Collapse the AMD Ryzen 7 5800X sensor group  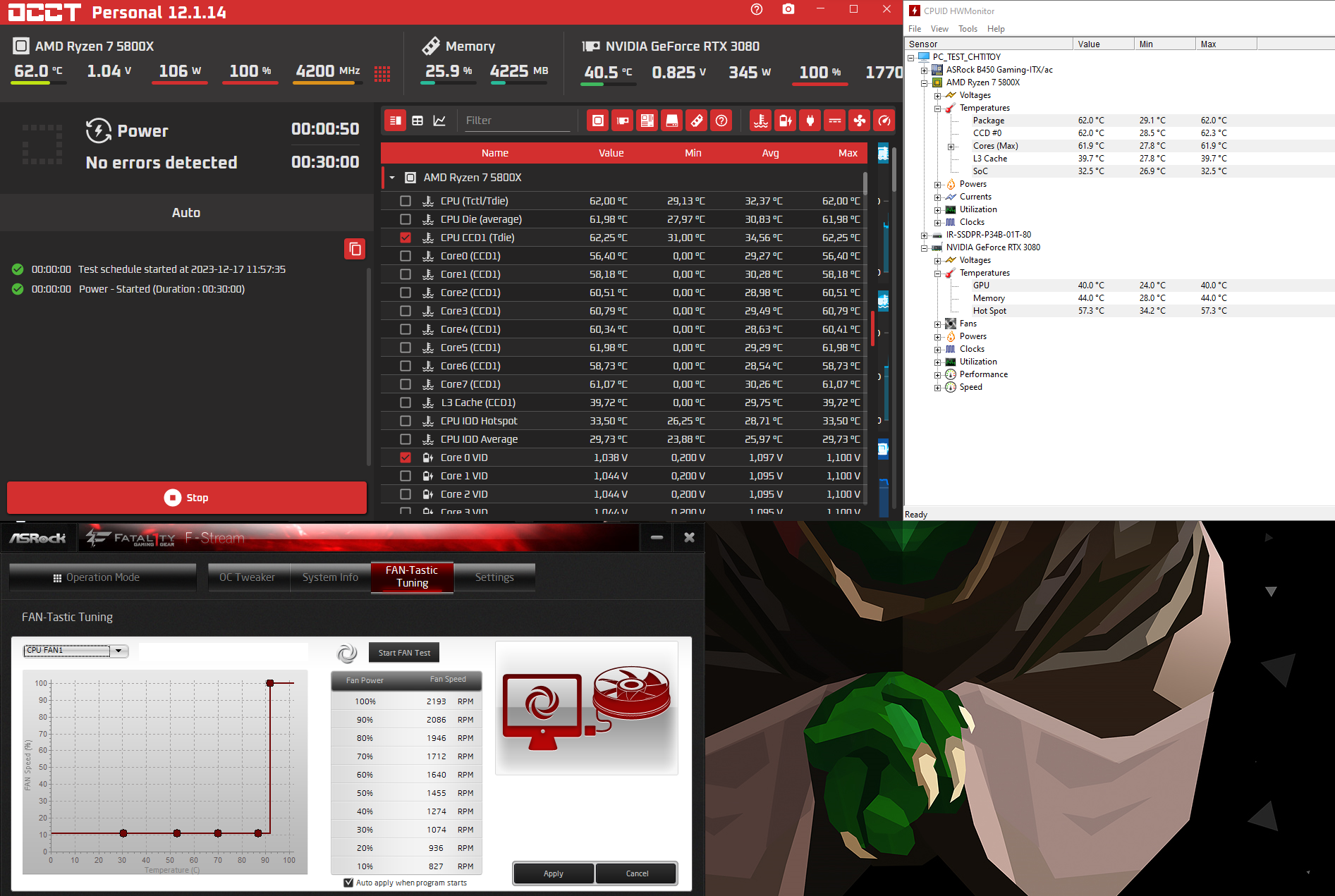point(392,178)
